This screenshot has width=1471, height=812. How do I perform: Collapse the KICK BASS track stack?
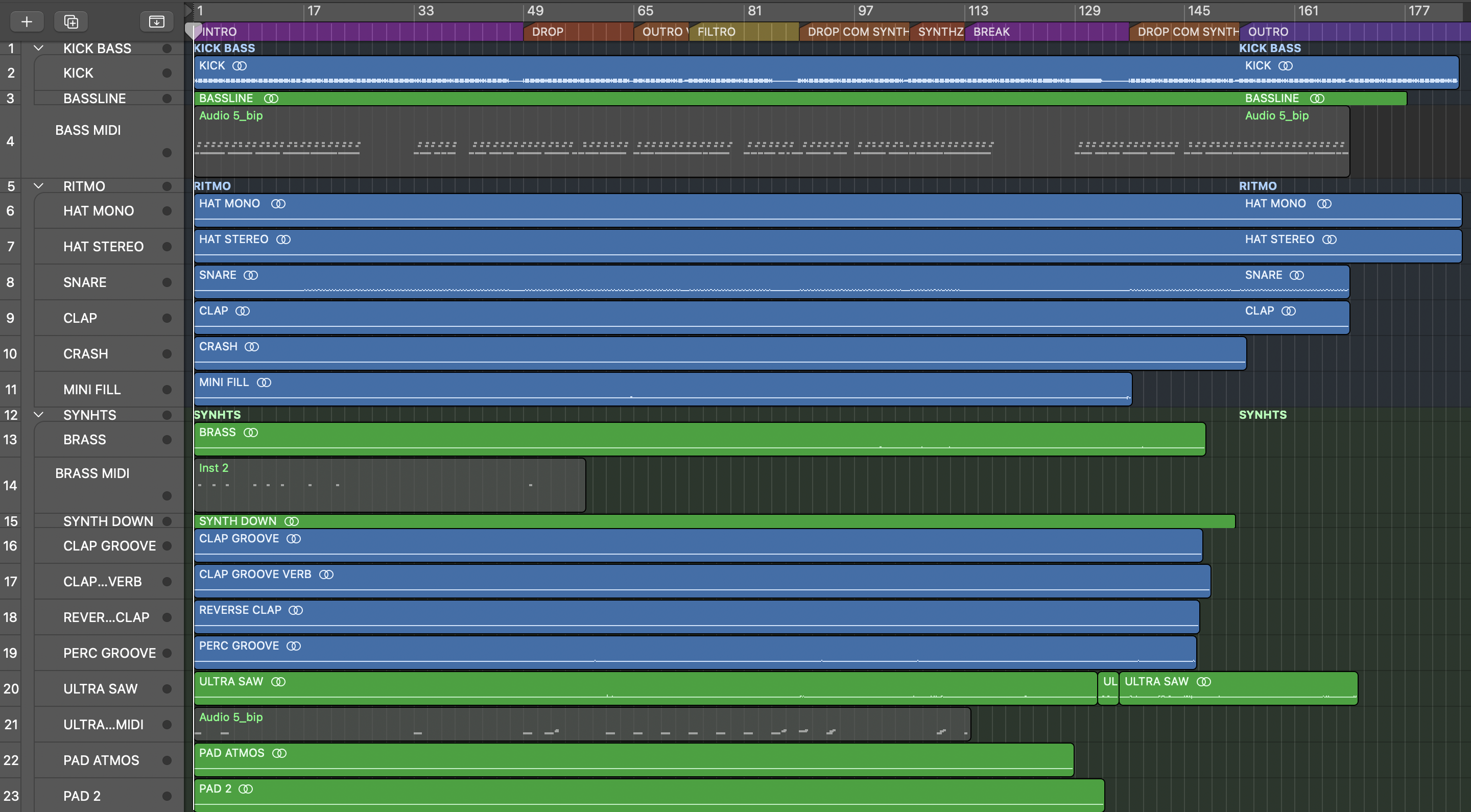point(39,49)
